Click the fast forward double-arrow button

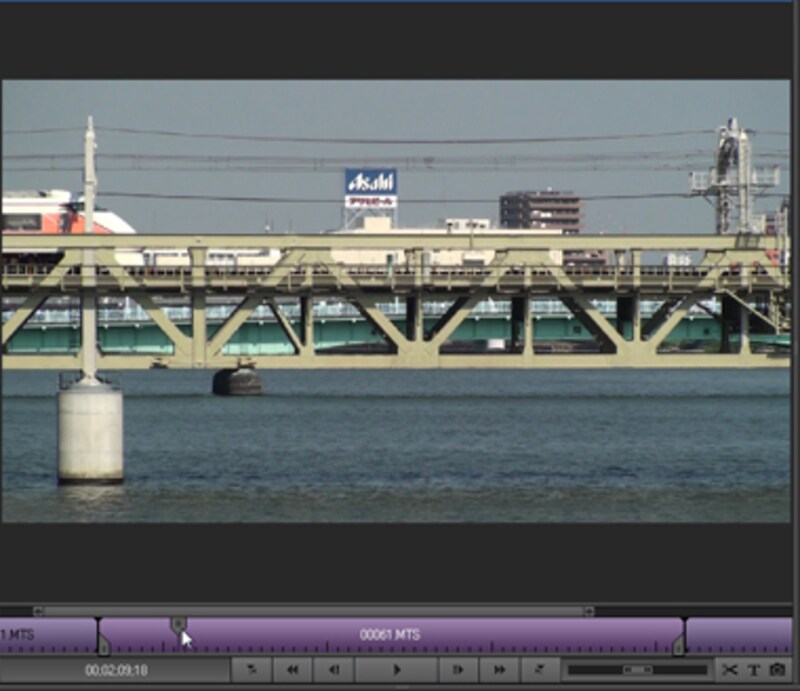point(499,670)
